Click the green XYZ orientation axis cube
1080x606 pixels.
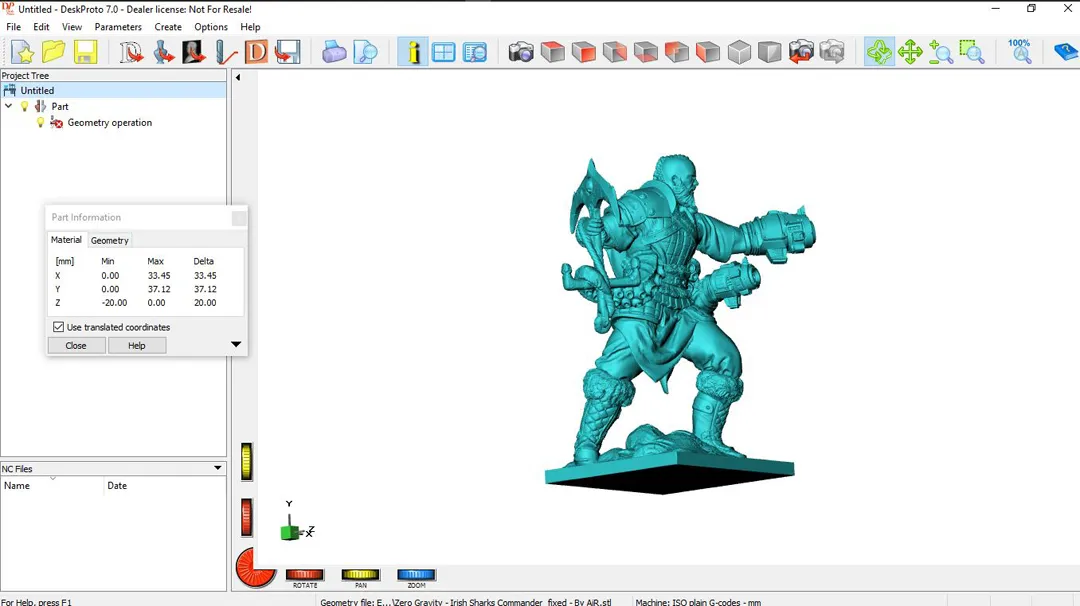click(290, 532)
